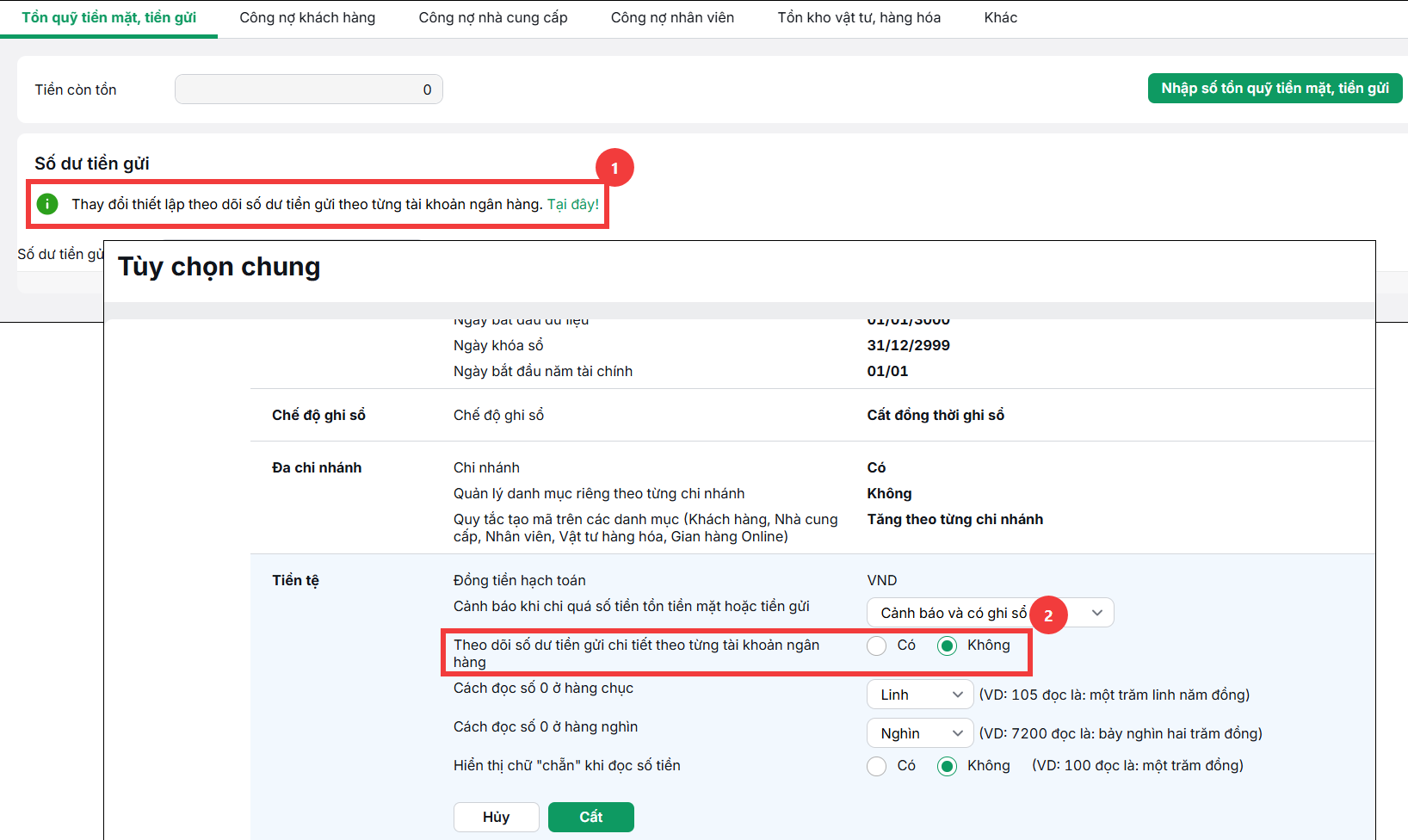Open the 'Cảnh báo và có ghi sổ' dropdown

point(991,613)
